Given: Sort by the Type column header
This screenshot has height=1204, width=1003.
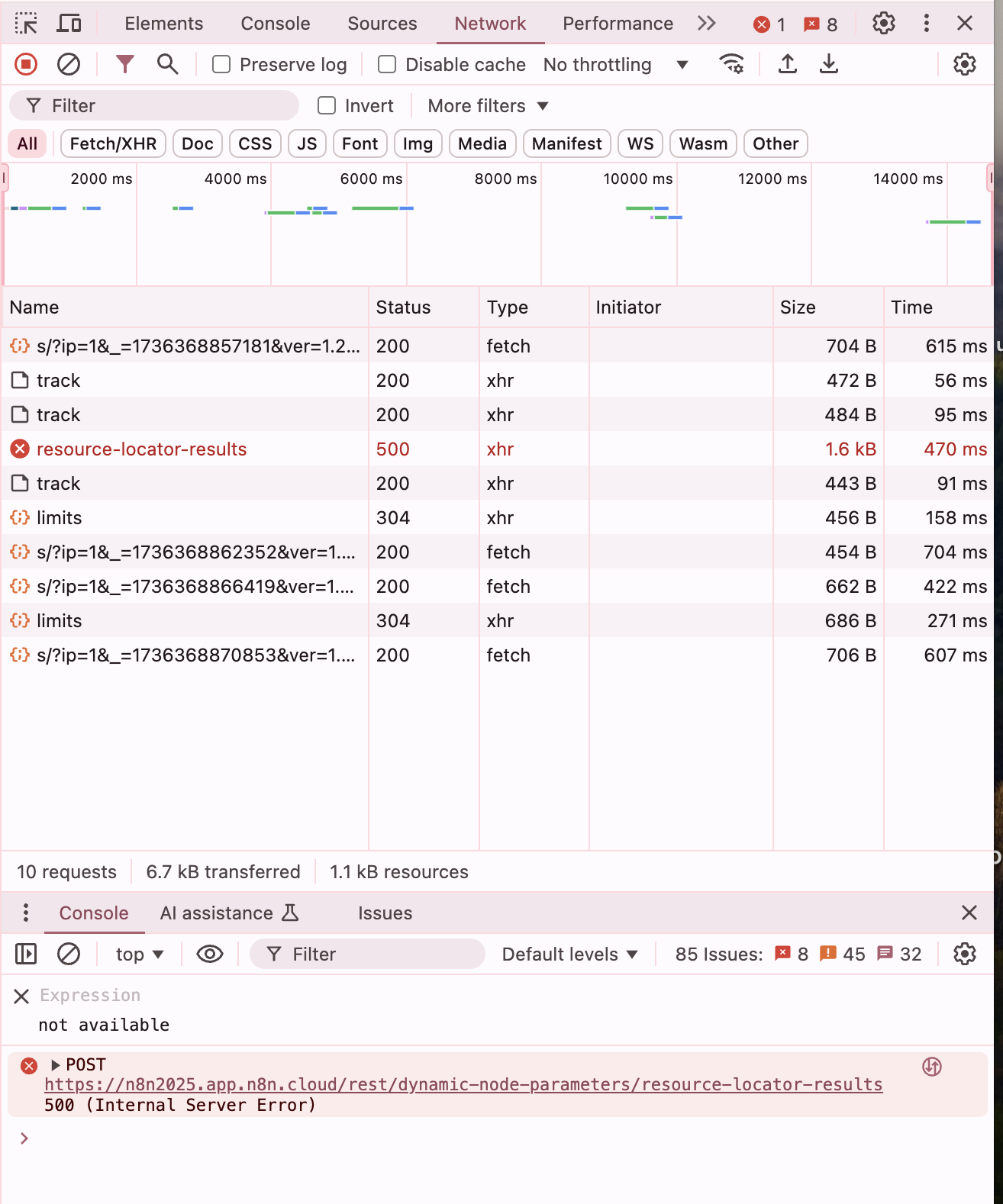Looking at the screenshot, I should click(534, 307).
